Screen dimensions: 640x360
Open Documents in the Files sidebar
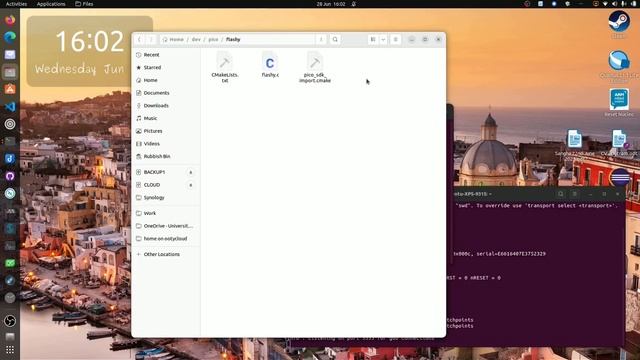(x=167, y=93)
